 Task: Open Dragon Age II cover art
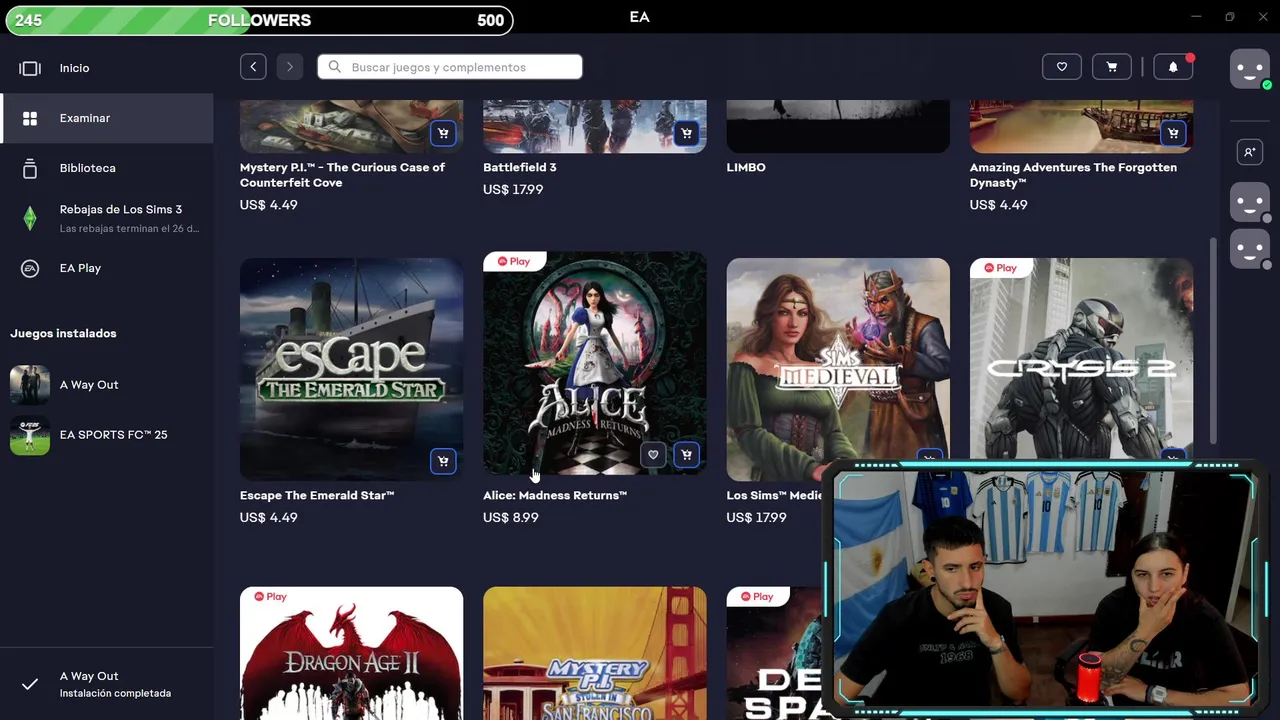coord(351,653)
